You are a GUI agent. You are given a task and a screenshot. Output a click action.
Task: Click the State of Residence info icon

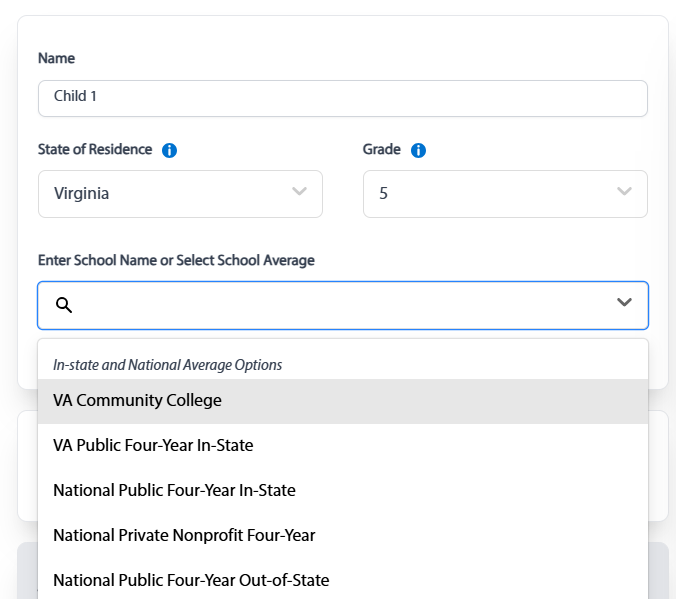point(170,150)
